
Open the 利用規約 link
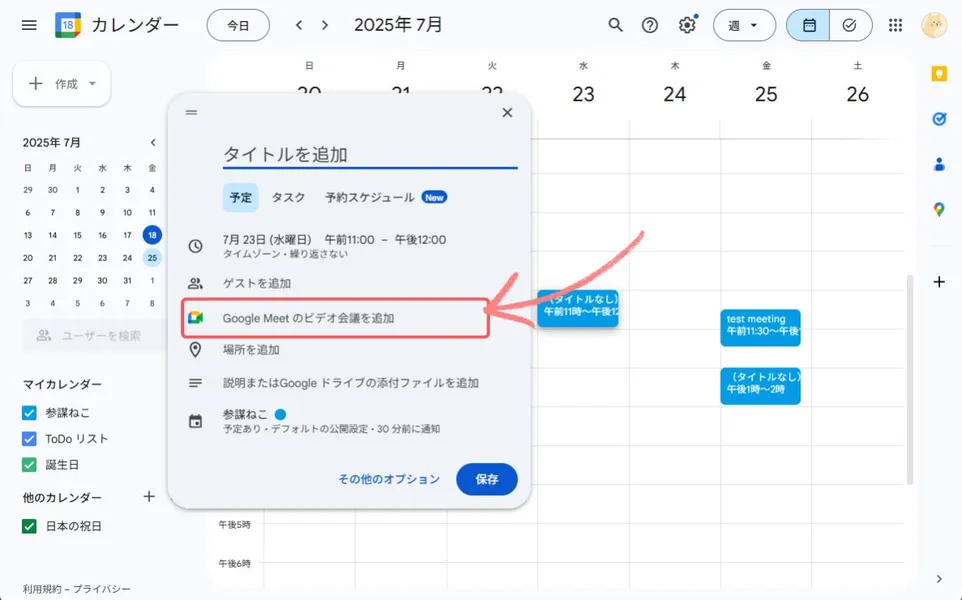tap(42, 589)
